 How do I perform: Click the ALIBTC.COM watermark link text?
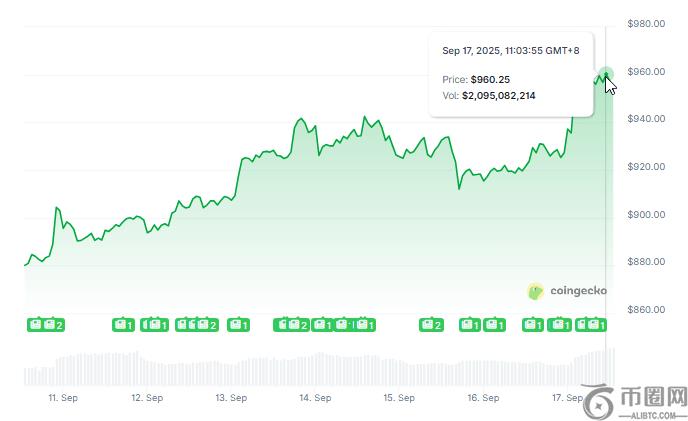click(x=653, y=415)
